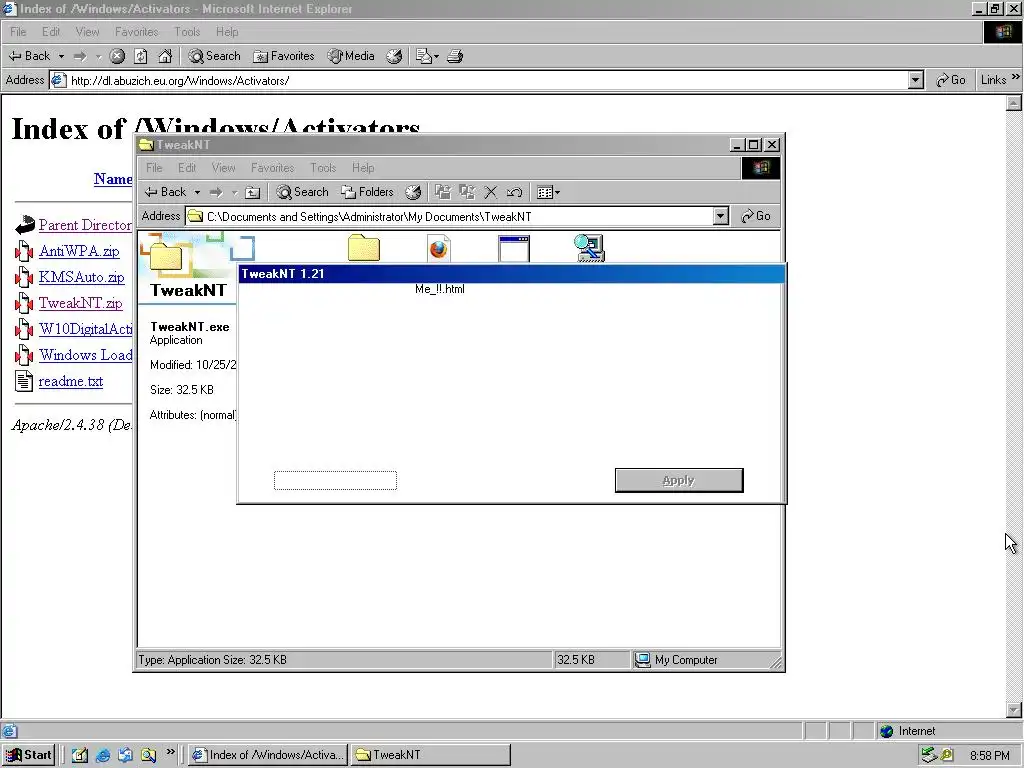Open readme.txt link

click(71, 381)
